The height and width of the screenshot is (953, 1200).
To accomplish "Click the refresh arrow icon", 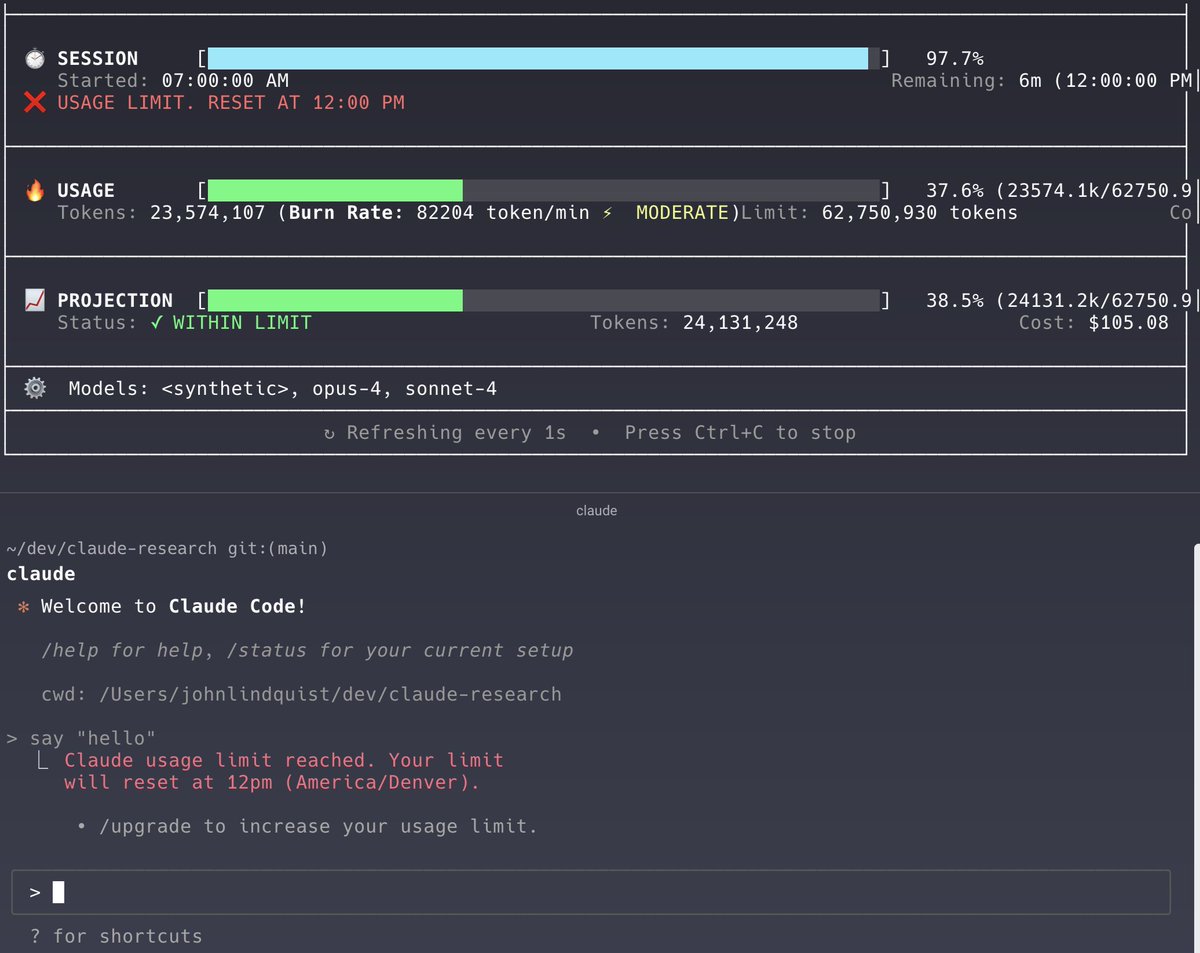I will click(330, 433).
